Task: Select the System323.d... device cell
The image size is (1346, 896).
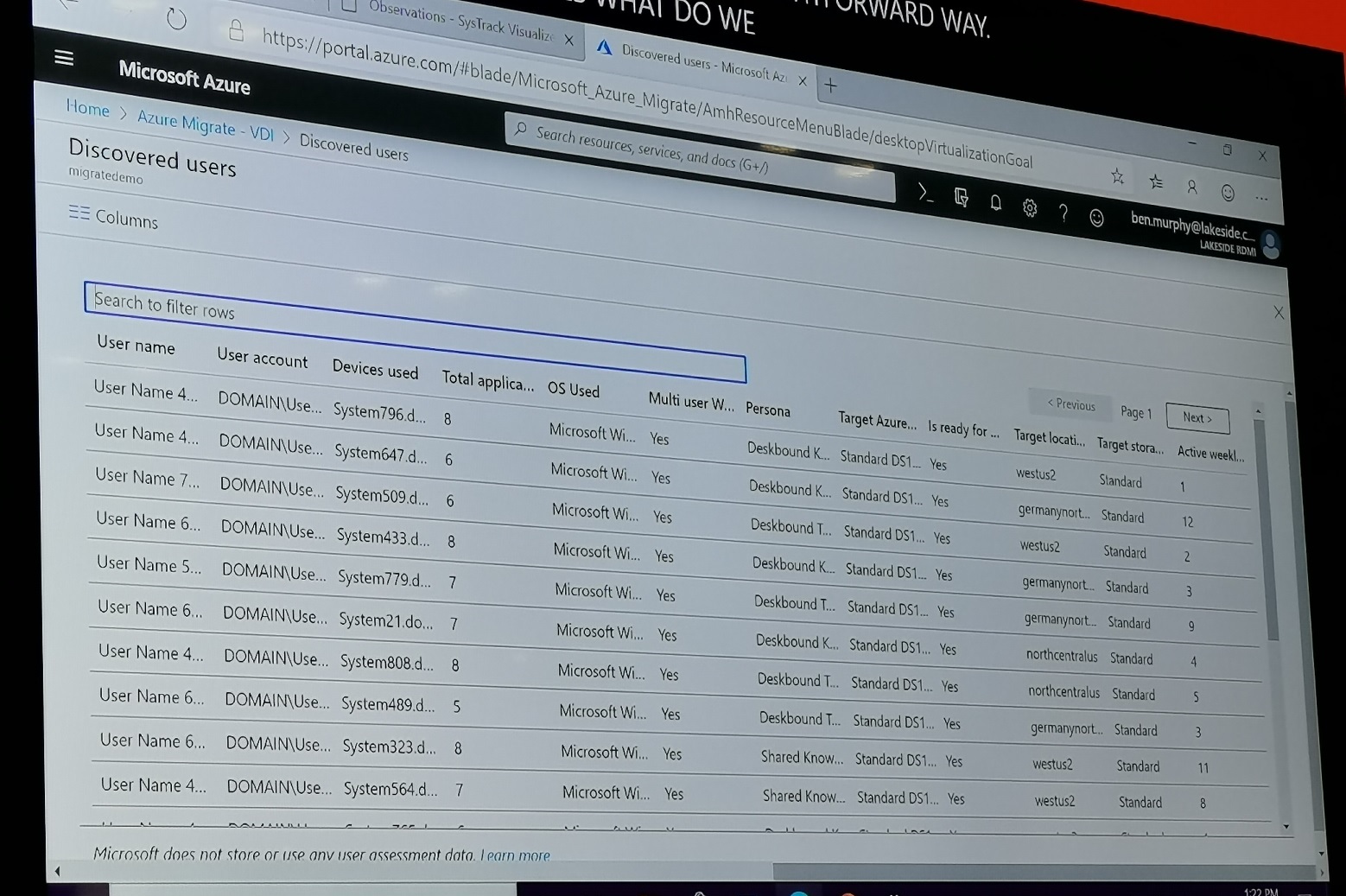Action: click(x=389, y=747)
